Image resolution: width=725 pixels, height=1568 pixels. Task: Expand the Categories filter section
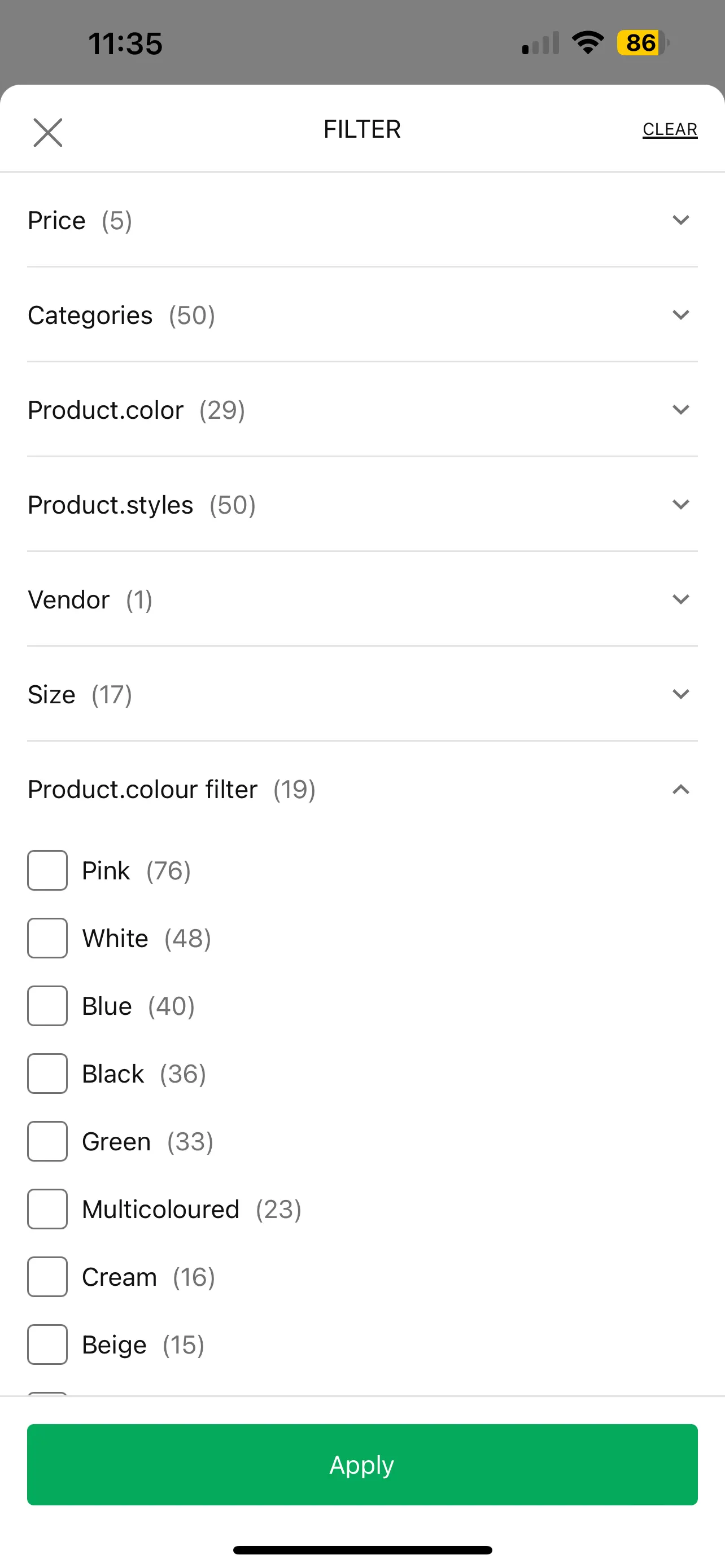pos(362,315)
